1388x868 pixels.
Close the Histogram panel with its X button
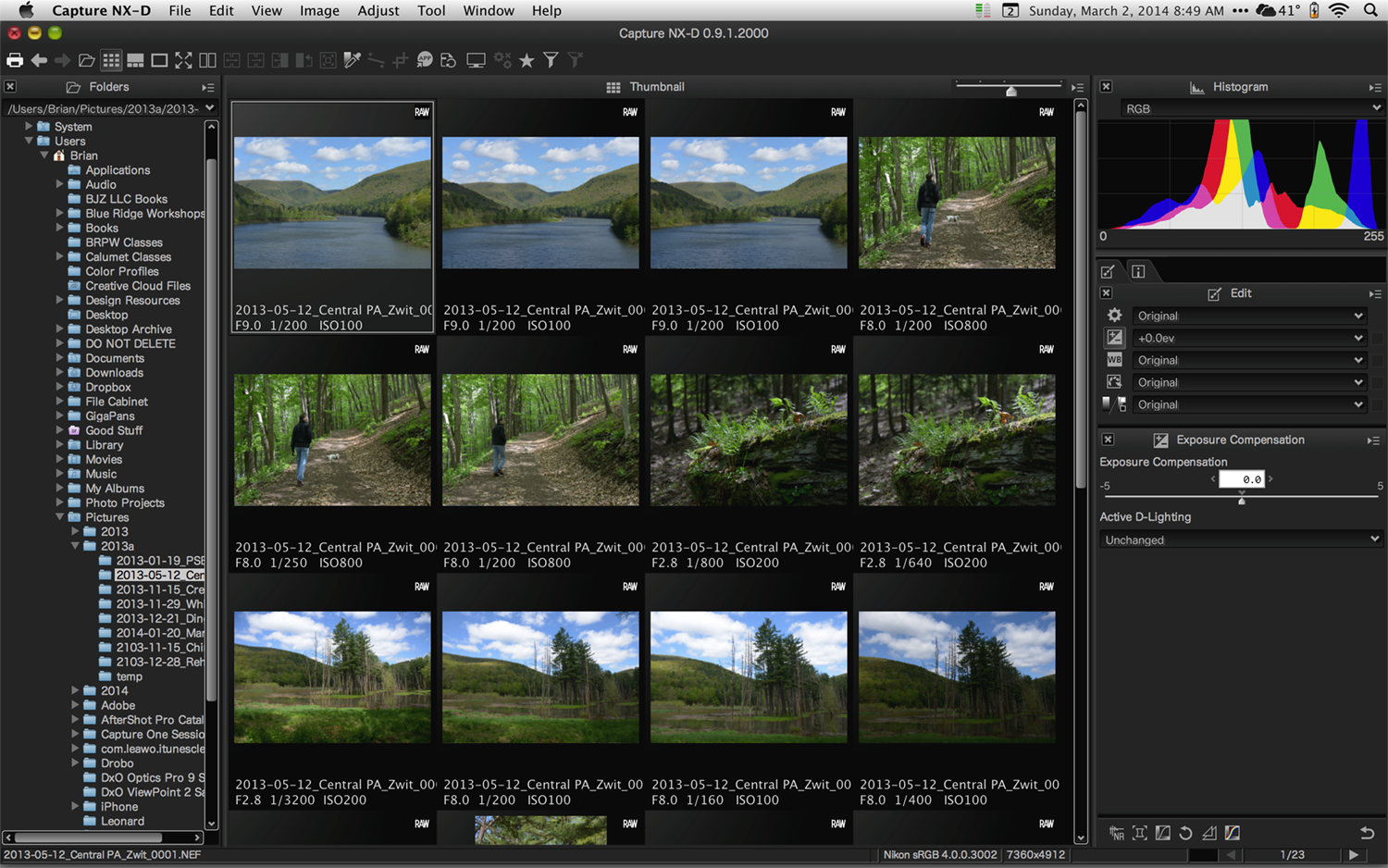1106,87
